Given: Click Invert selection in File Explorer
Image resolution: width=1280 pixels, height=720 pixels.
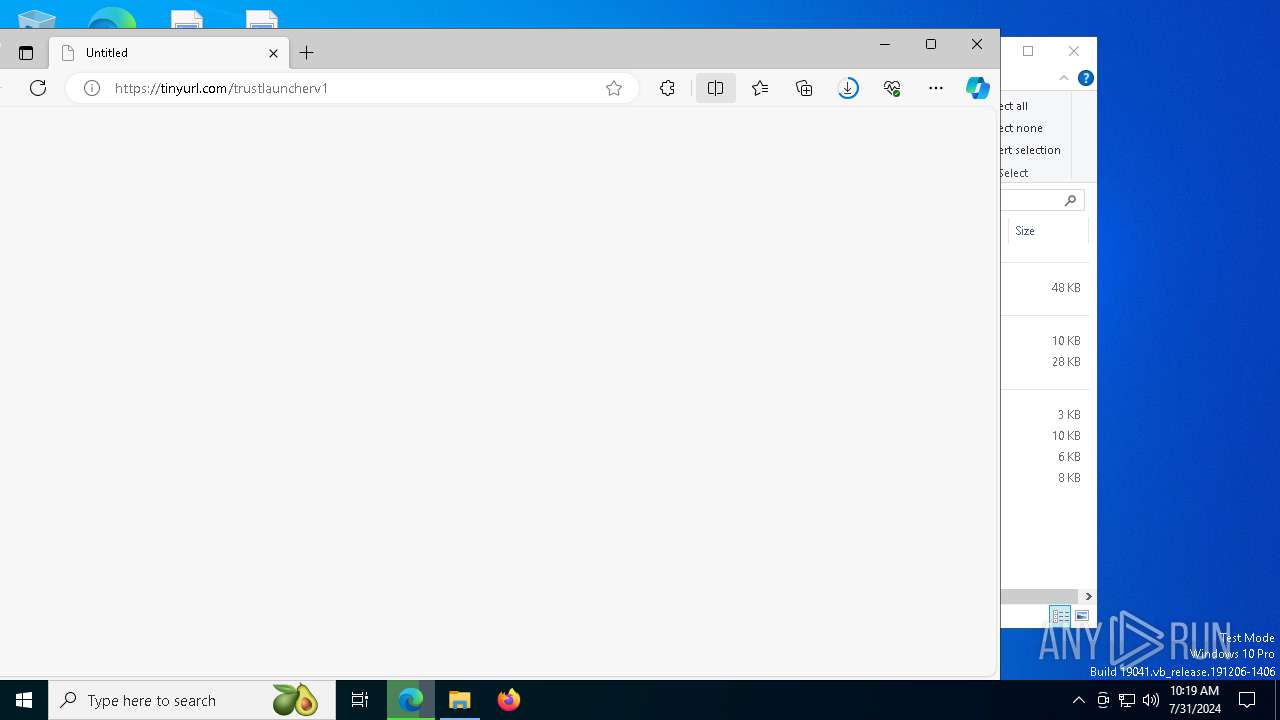Looking at the screenshot, I should point(1030,150).
